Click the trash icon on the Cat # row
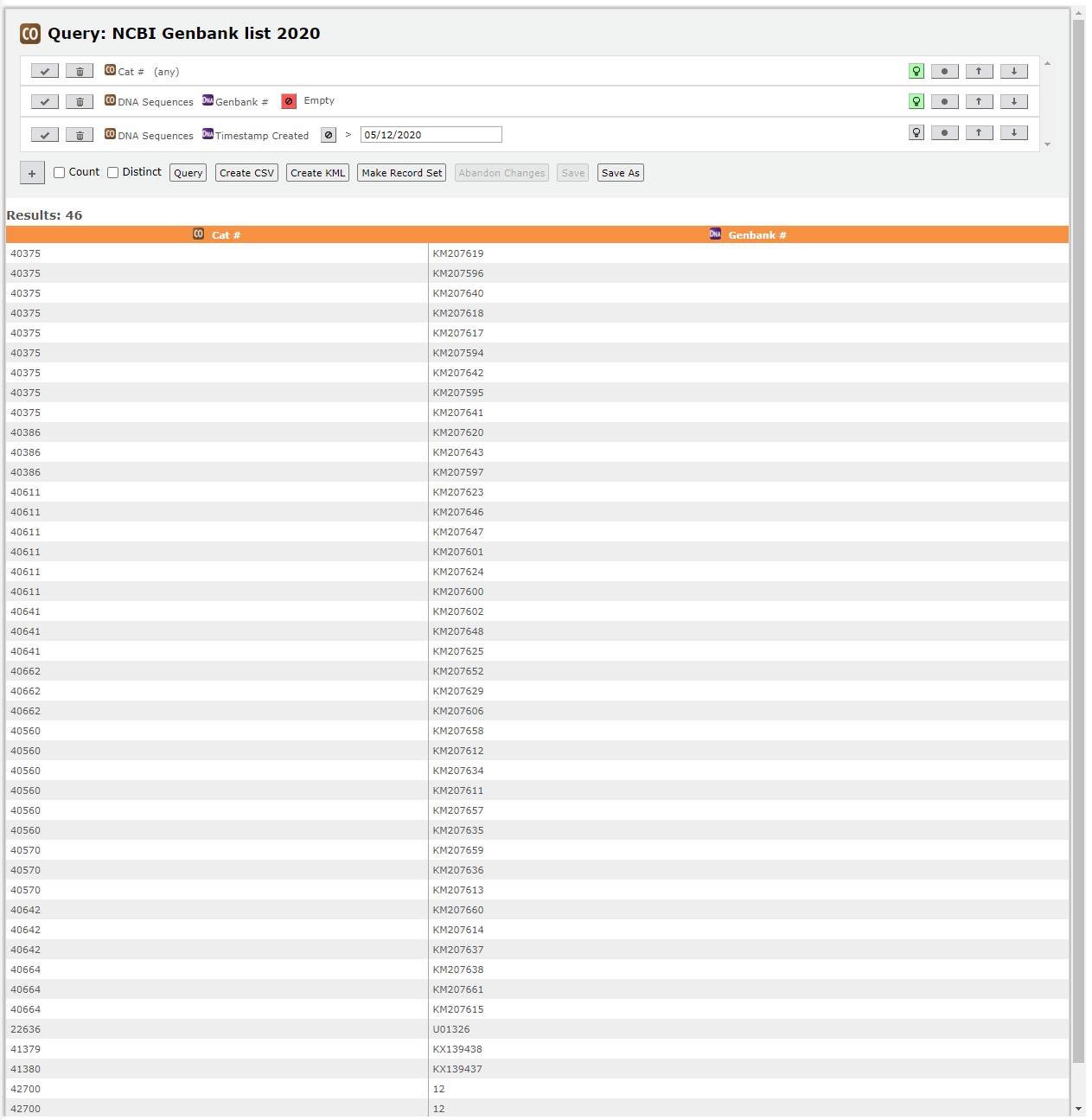This screenshot has height=1120, width=1092. [x=79, y=70]
